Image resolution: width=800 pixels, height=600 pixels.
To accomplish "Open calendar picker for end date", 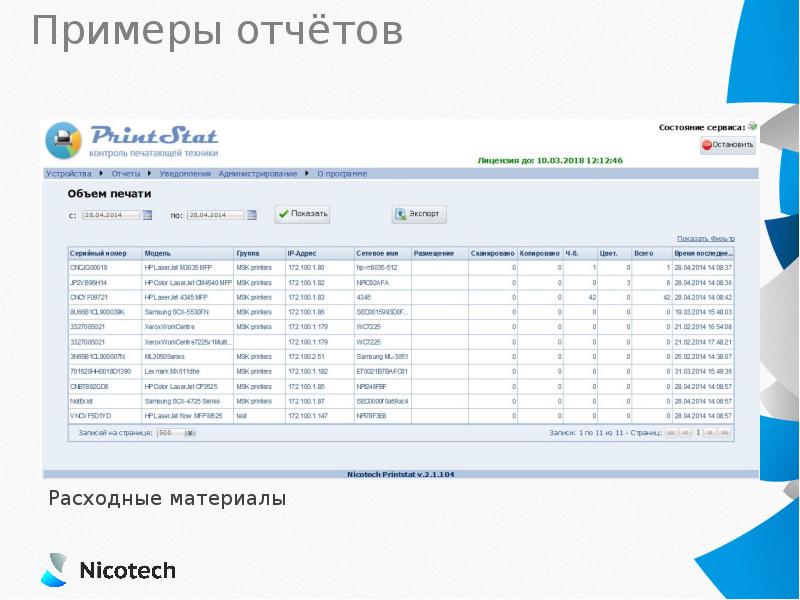I will pyautogui.click(x=252, y=214).
